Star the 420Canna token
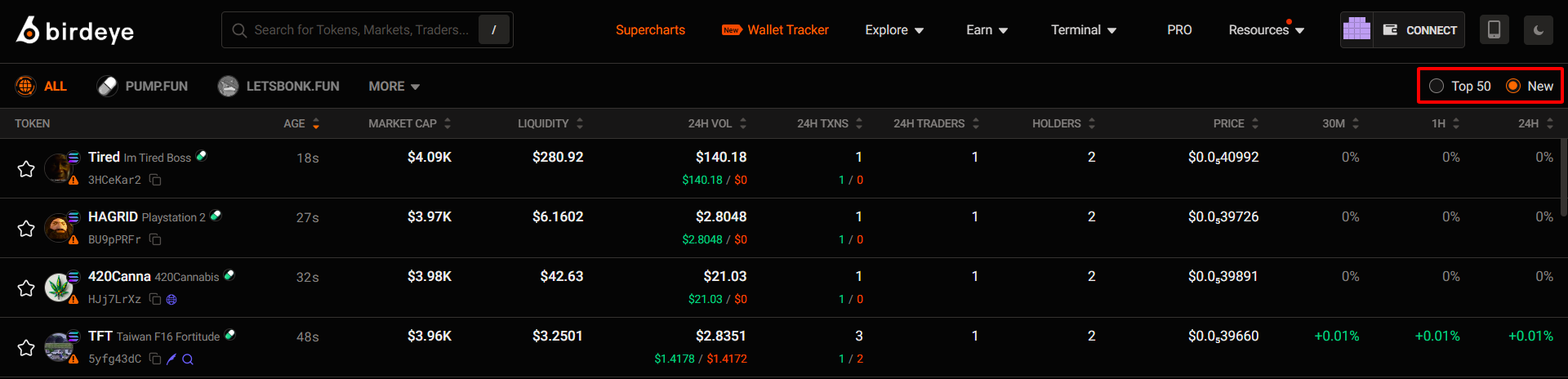 point(26,288)
